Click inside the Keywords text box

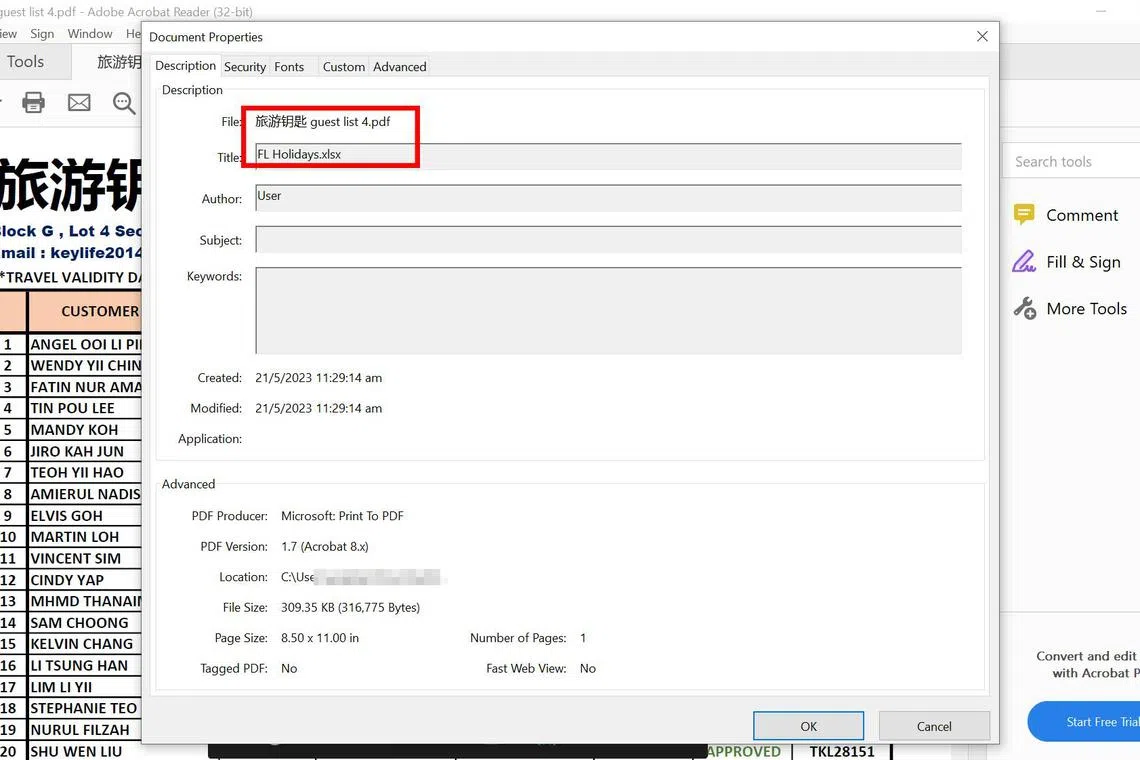(608, 310)
